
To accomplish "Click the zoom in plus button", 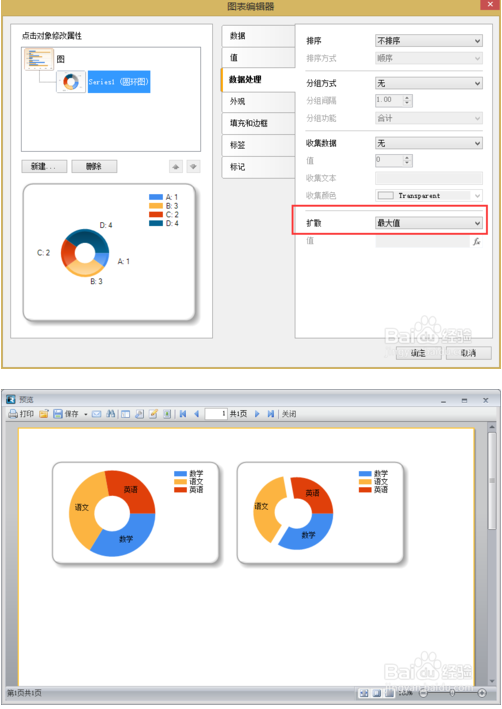I will (482, 693).
